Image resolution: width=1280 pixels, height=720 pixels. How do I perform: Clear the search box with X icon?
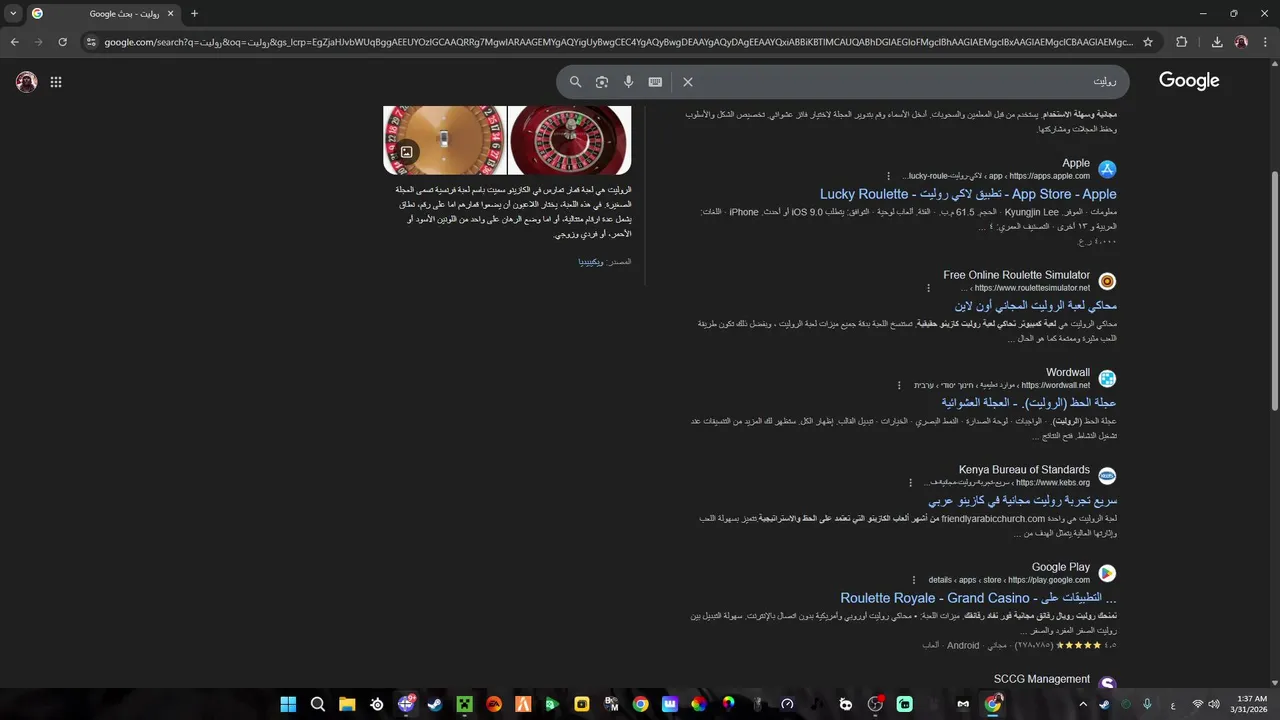click(688, 82)
